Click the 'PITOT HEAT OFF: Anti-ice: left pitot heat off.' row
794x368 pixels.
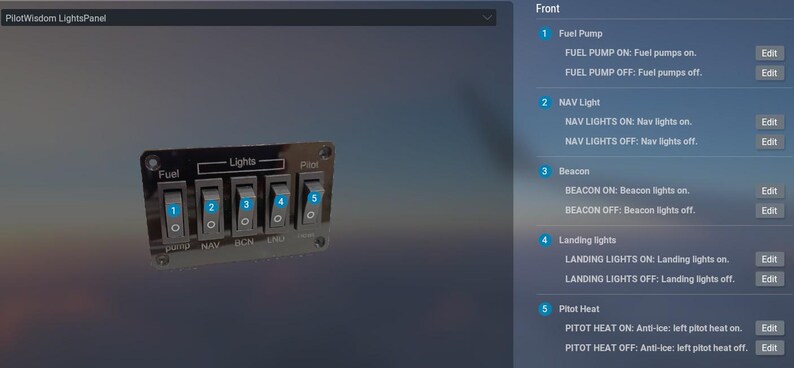(x=656, y=348)
